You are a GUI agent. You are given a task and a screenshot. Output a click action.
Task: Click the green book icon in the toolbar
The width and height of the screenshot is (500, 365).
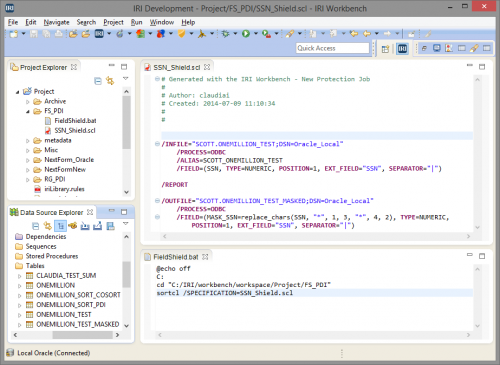pyautogui.click(x=141, y=34)
